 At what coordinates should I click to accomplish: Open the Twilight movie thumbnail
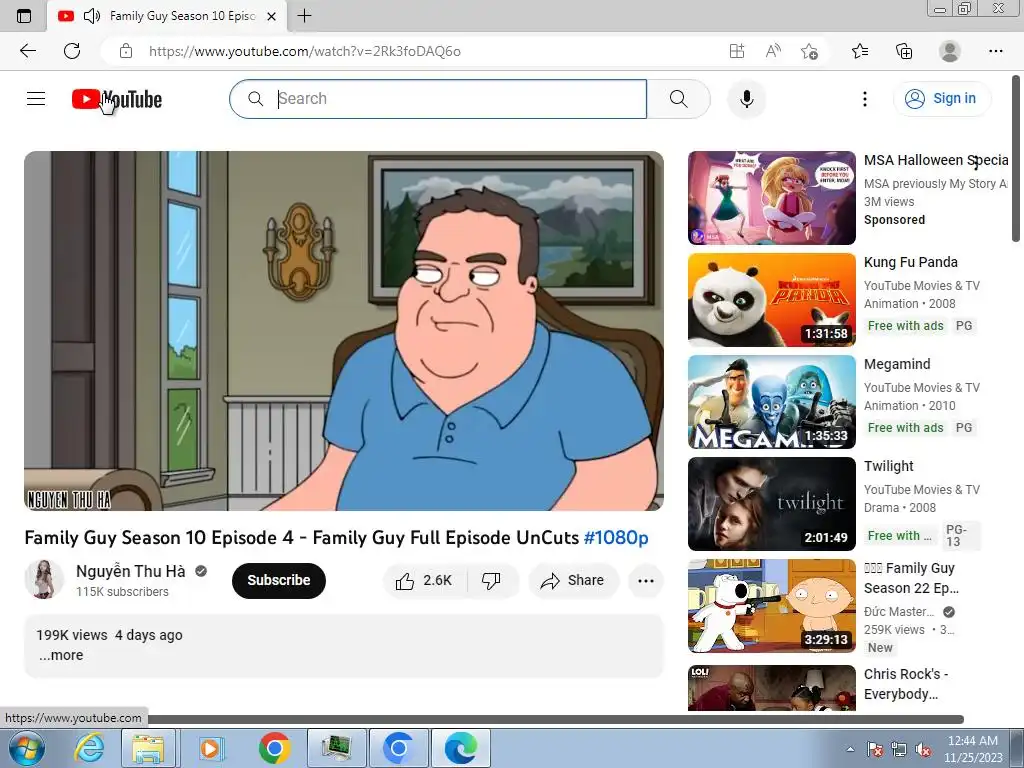[771, 504]
